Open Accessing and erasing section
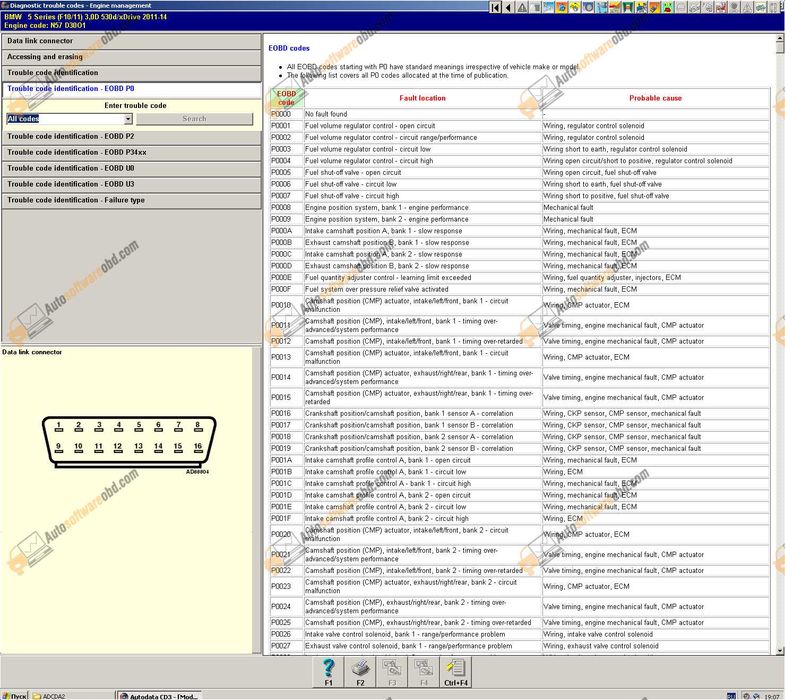This screenshot has width=785, height=700. (131, 57)
